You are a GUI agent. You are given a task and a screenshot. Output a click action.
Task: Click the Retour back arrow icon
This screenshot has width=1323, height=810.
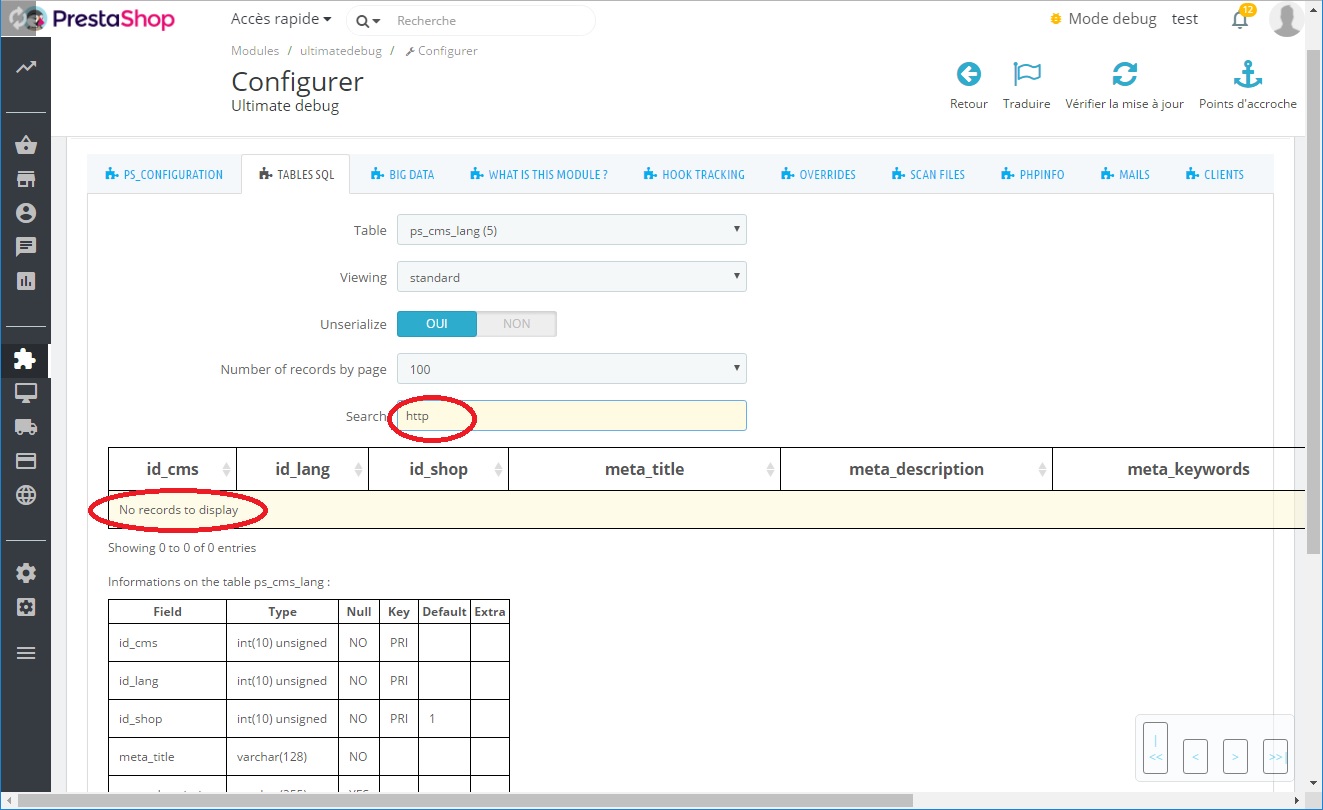[x=968, y=74]
